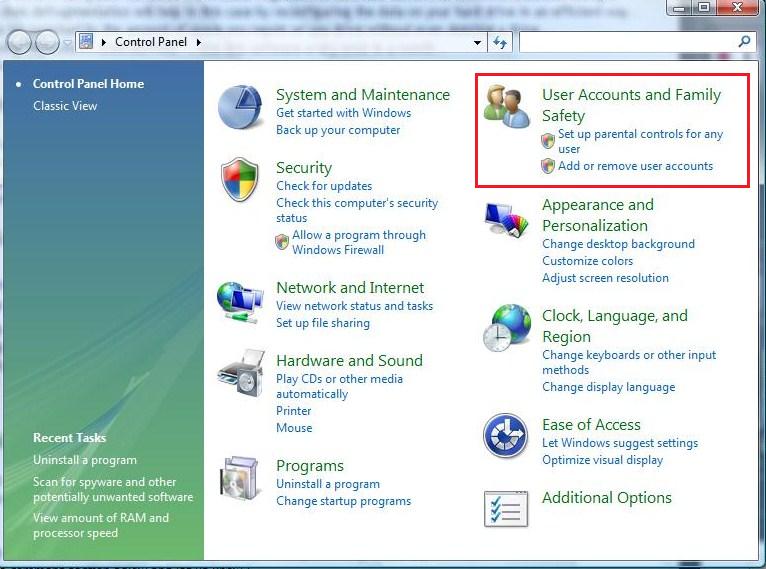Click Get started with Windows
The width and height of the screenshot is (766, 569).
click(x=343, y=113)
